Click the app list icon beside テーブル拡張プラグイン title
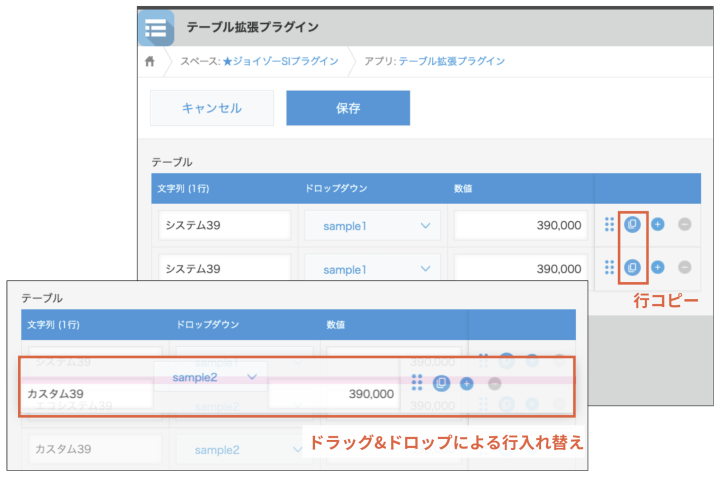 click(x=155, y=28)
